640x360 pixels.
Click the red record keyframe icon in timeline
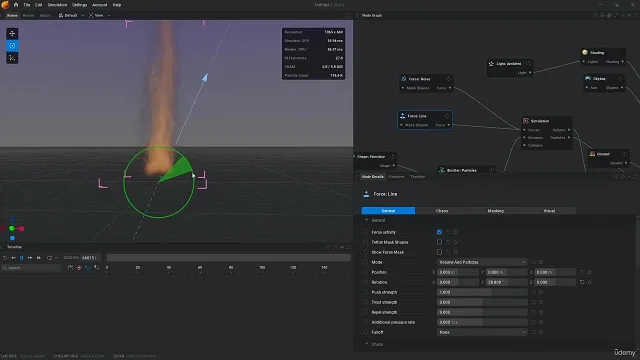[x=79, y=268]
